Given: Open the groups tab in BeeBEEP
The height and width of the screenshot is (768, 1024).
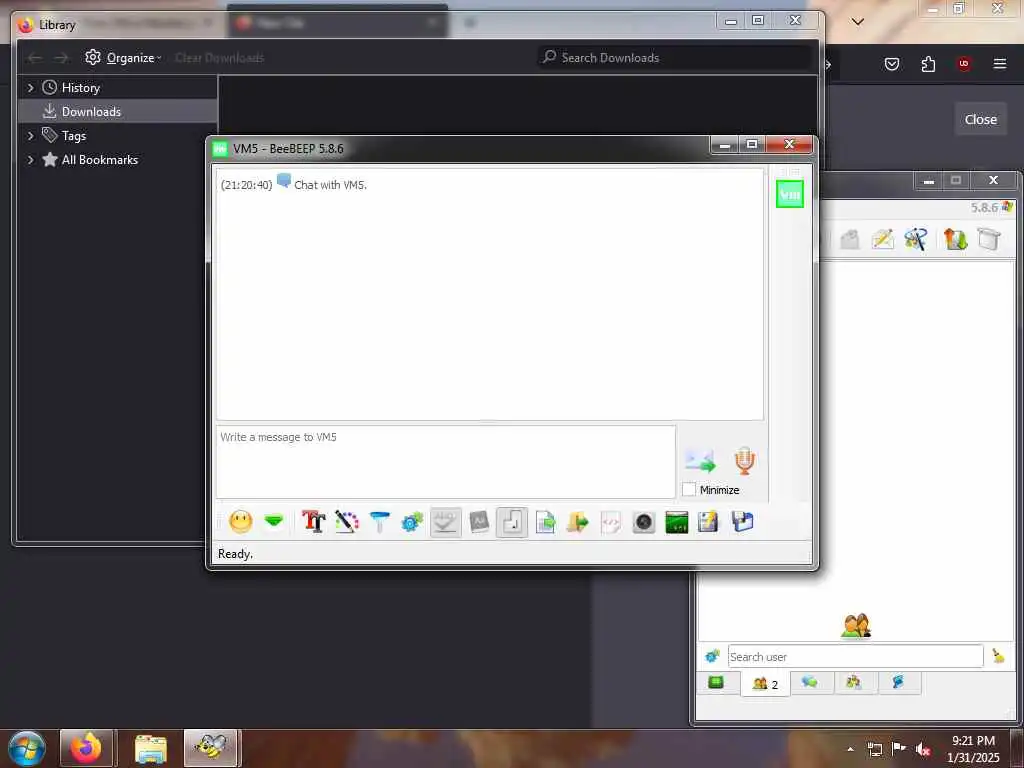Looking at the screenshot, I should [x=854, y=682].
